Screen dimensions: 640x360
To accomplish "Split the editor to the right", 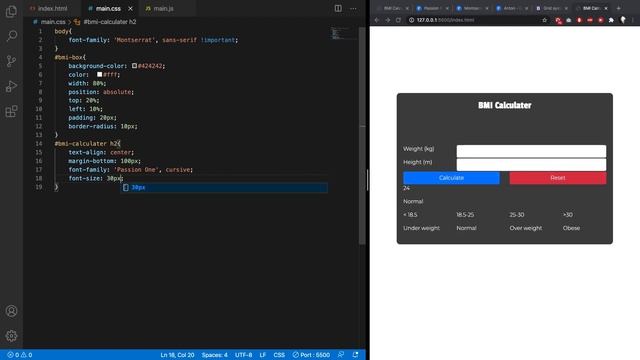I will (338, 8).
